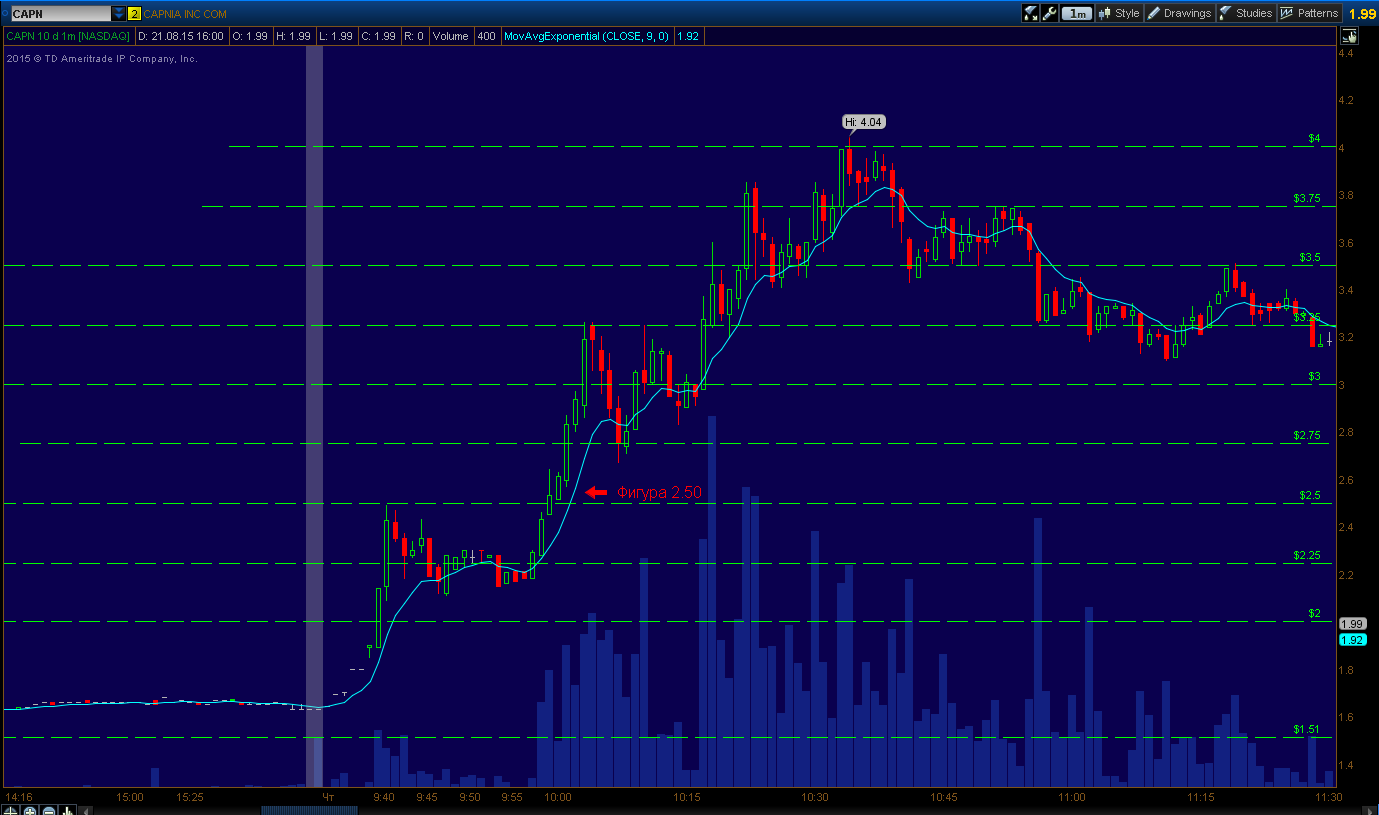Click the zoom out magnifier icon
Viewport: 1379px width, 815px height.
(49, 810)
